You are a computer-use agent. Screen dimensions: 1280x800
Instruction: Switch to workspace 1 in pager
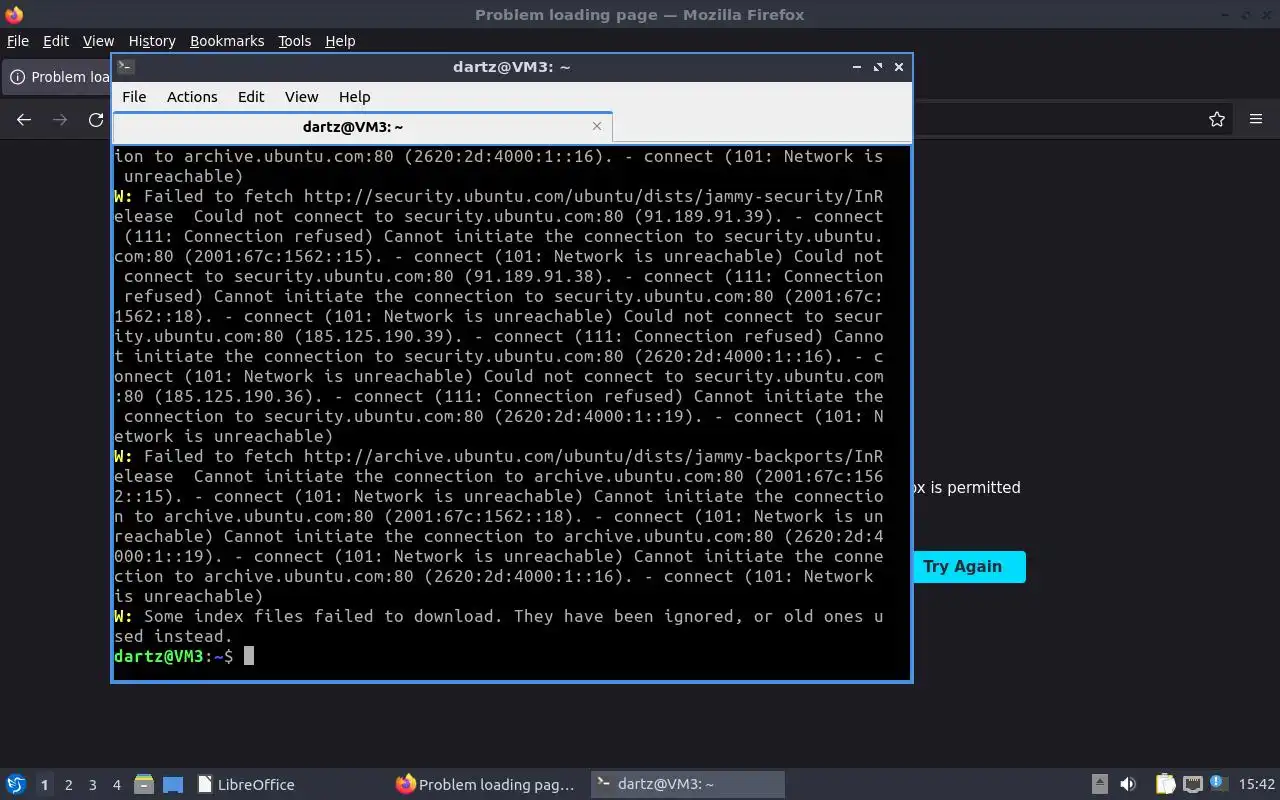pyautogui.click(x=44, y=785)
